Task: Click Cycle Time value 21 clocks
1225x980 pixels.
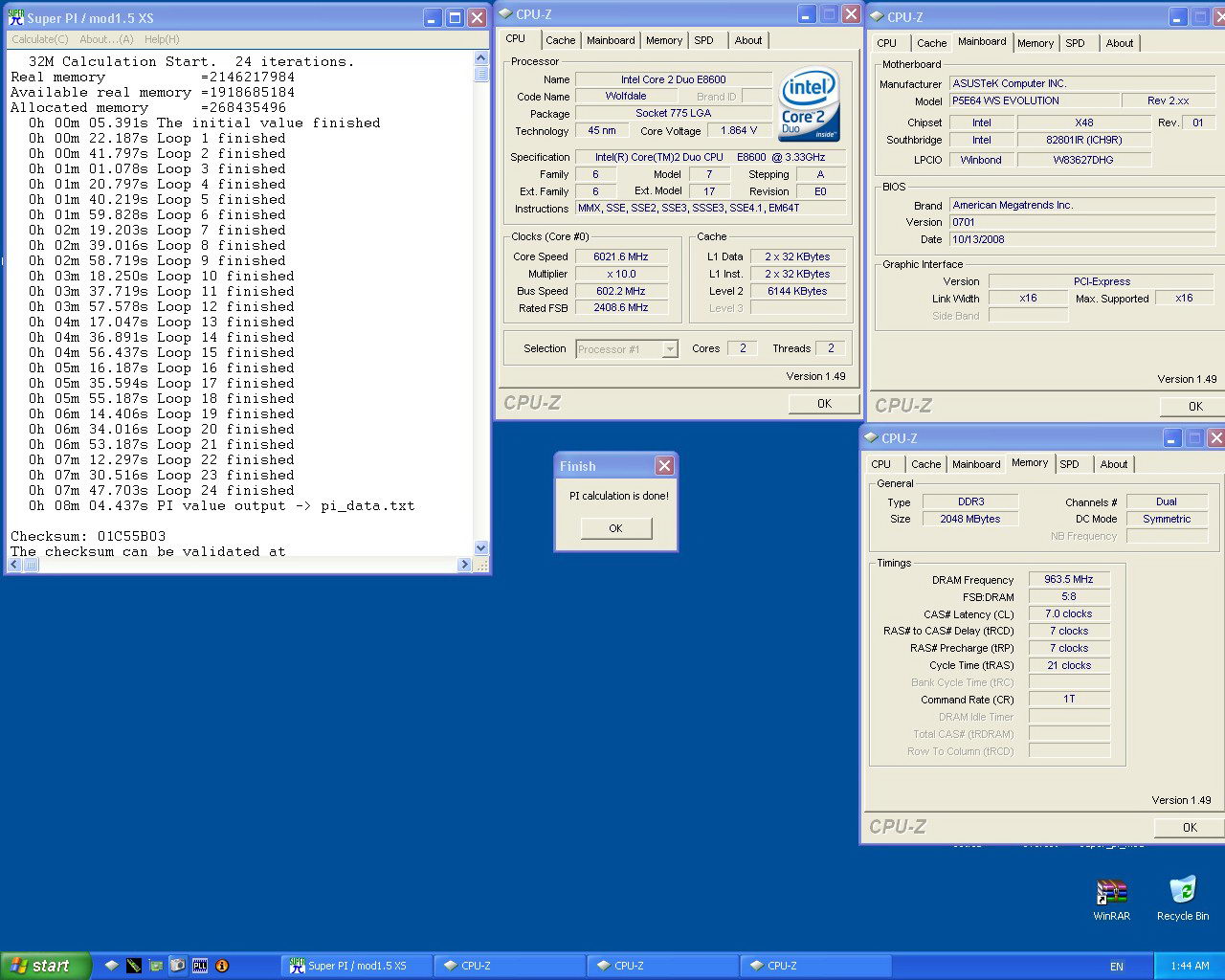Action: coord(1069,665)
